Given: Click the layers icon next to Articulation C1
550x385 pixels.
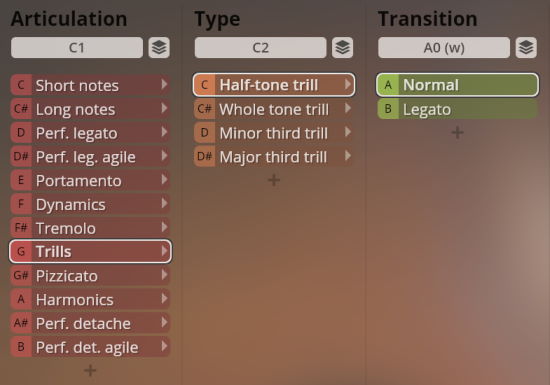Looking at the screenshot, I should tap(159, 47).
